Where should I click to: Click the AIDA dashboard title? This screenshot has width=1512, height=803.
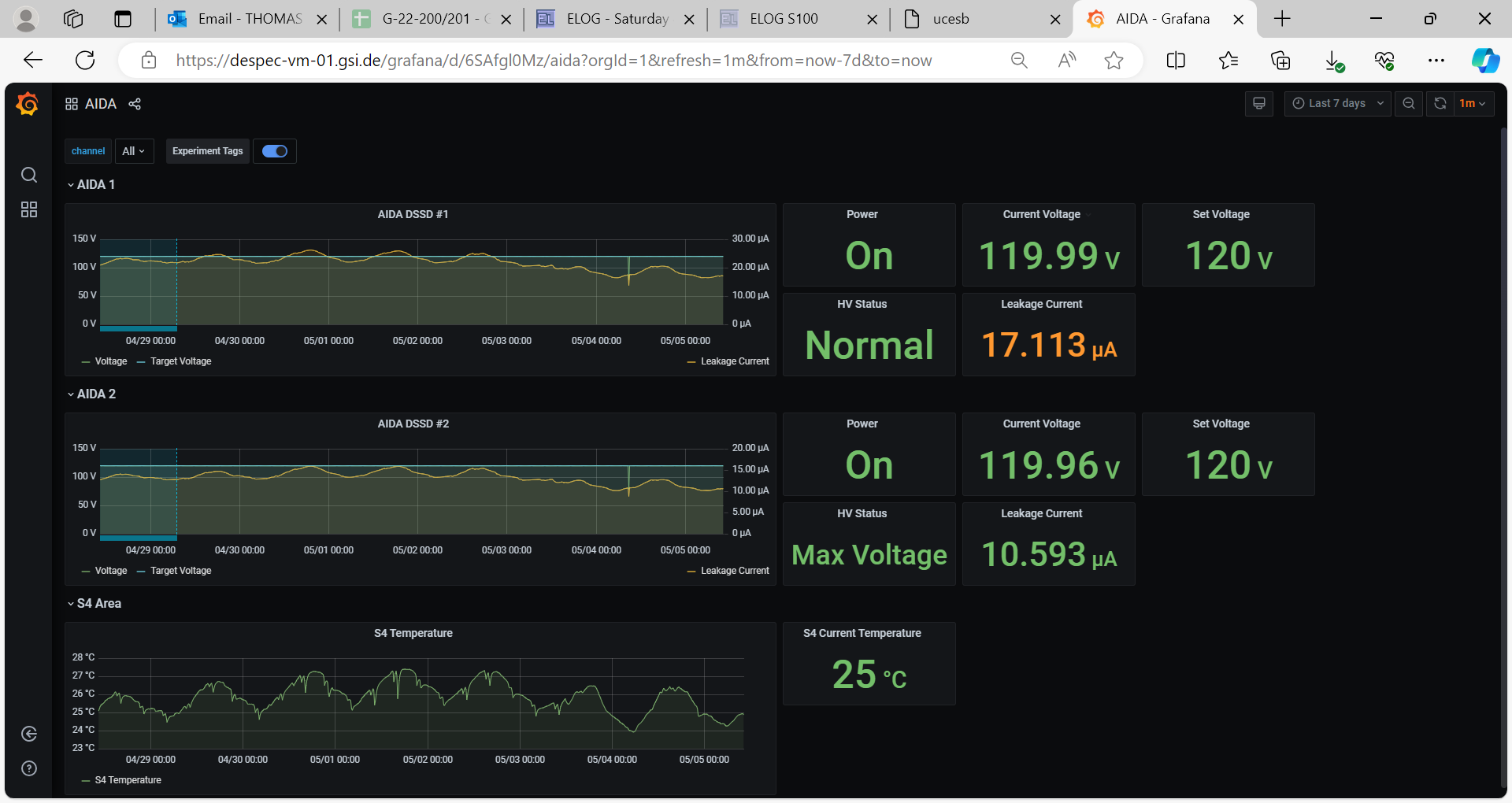(100, 104)
